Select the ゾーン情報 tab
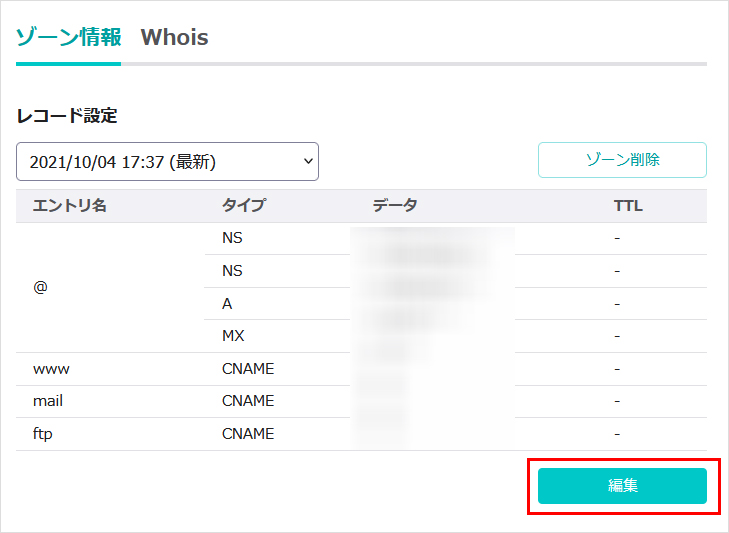Screen dimensions: 729x533 (68, 37)
